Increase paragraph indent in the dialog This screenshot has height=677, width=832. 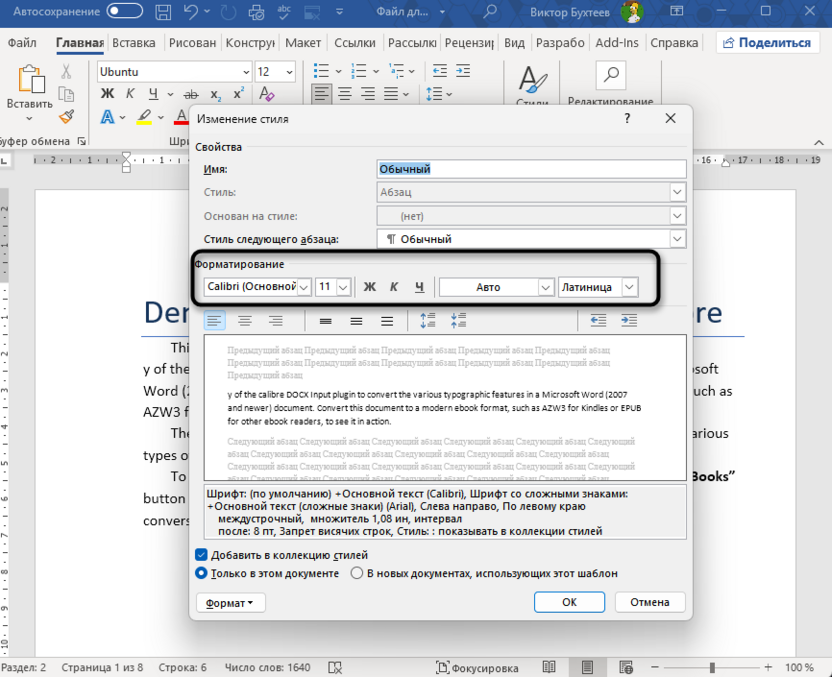(x=629, y=320)
